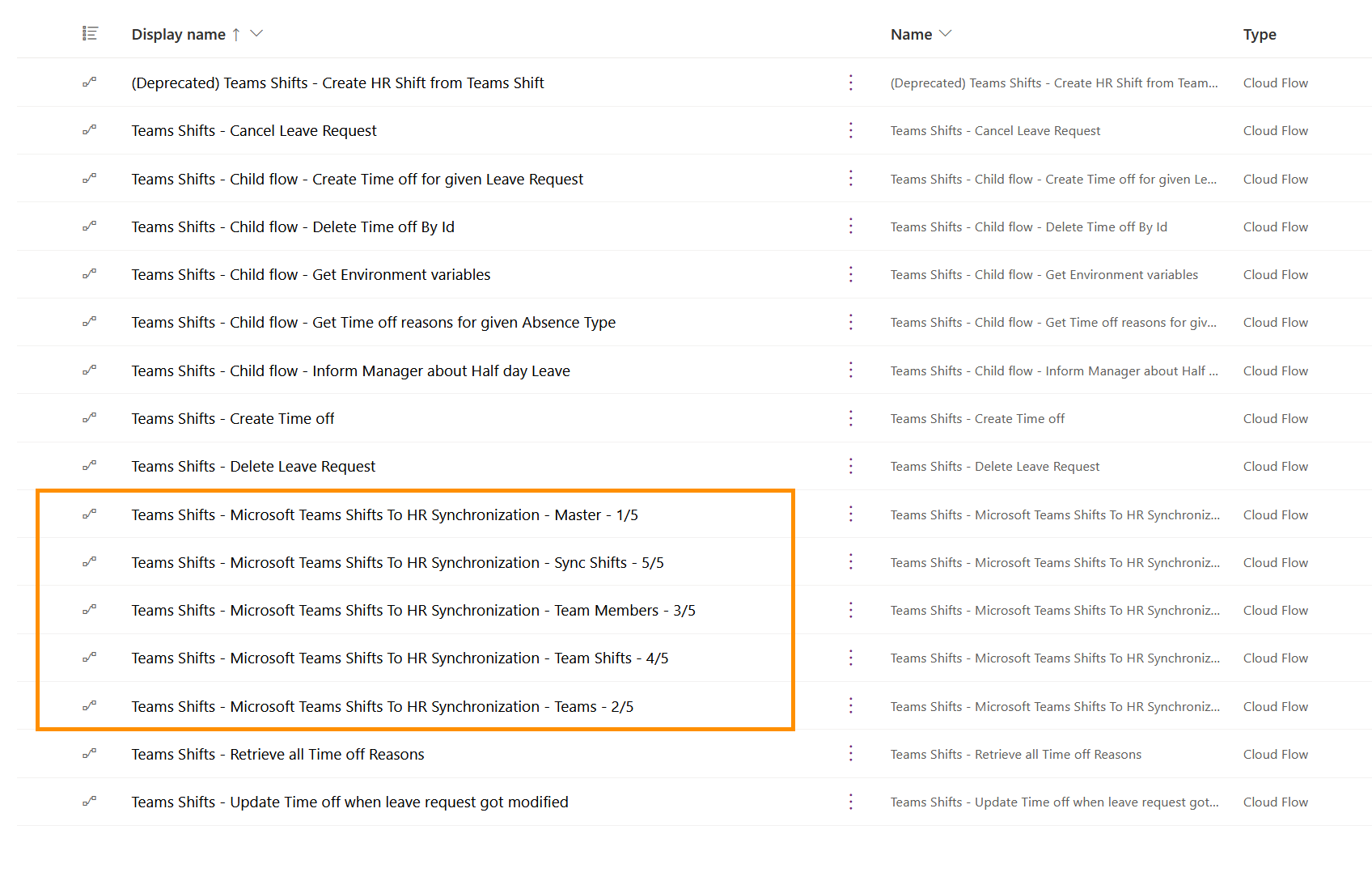This screenshot has height=889, width=1372.
Task: Click flow icon for Update Time off when modified row
Action: 89,801
